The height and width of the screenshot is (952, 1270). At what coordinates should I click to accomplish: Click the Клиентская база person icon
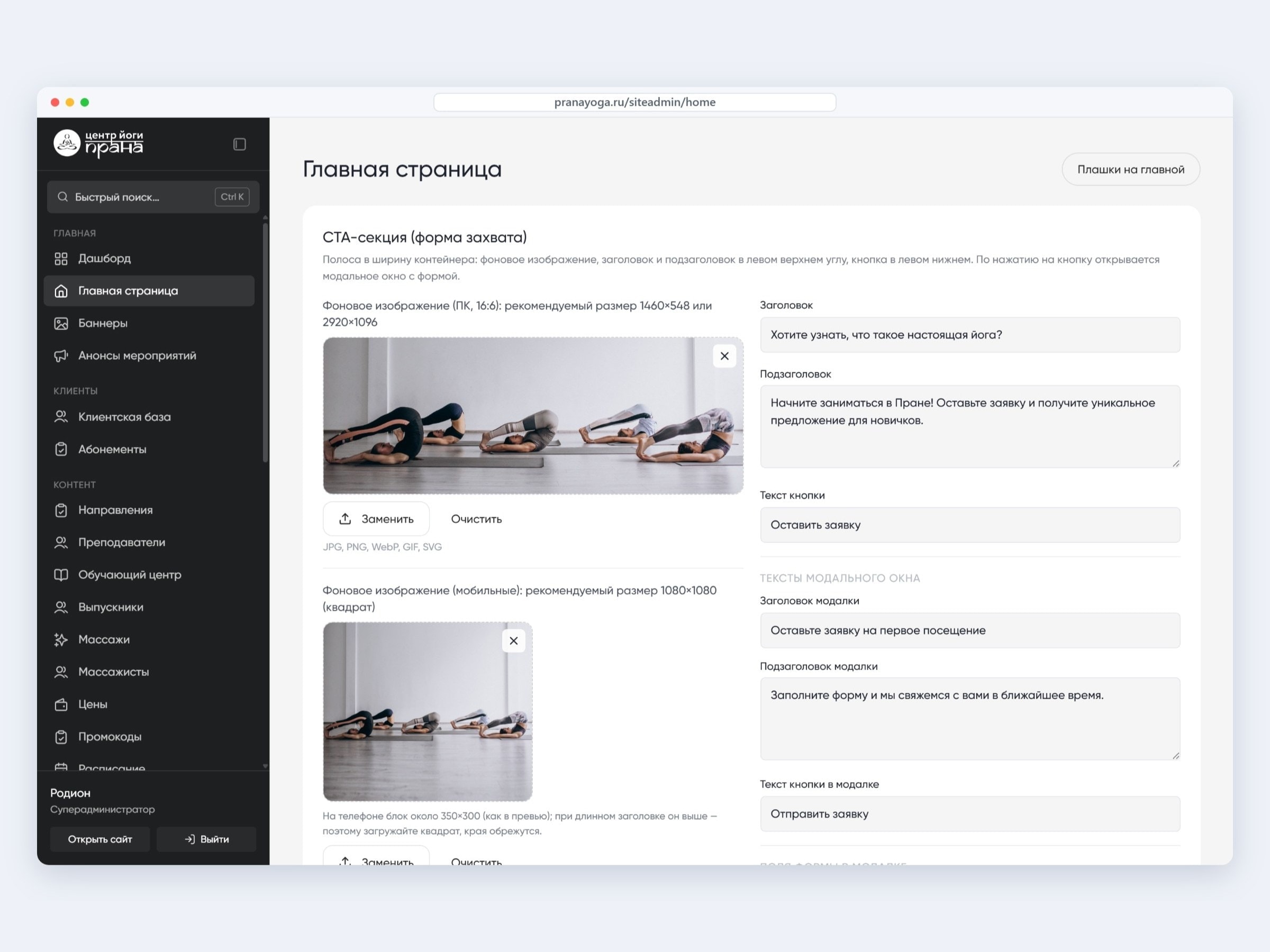point(61,417)
